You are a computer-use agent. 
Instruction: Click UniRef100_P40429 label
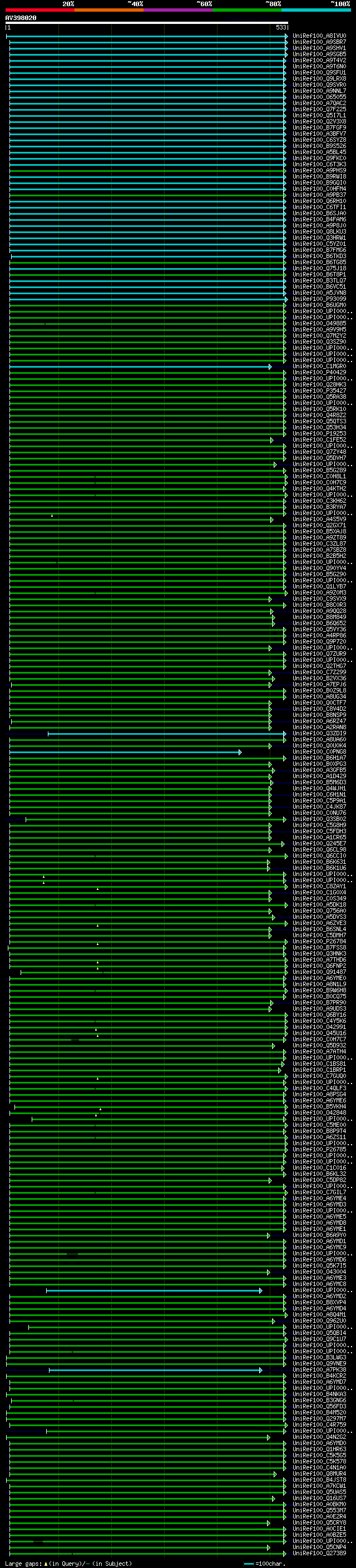tap(319, 373)
